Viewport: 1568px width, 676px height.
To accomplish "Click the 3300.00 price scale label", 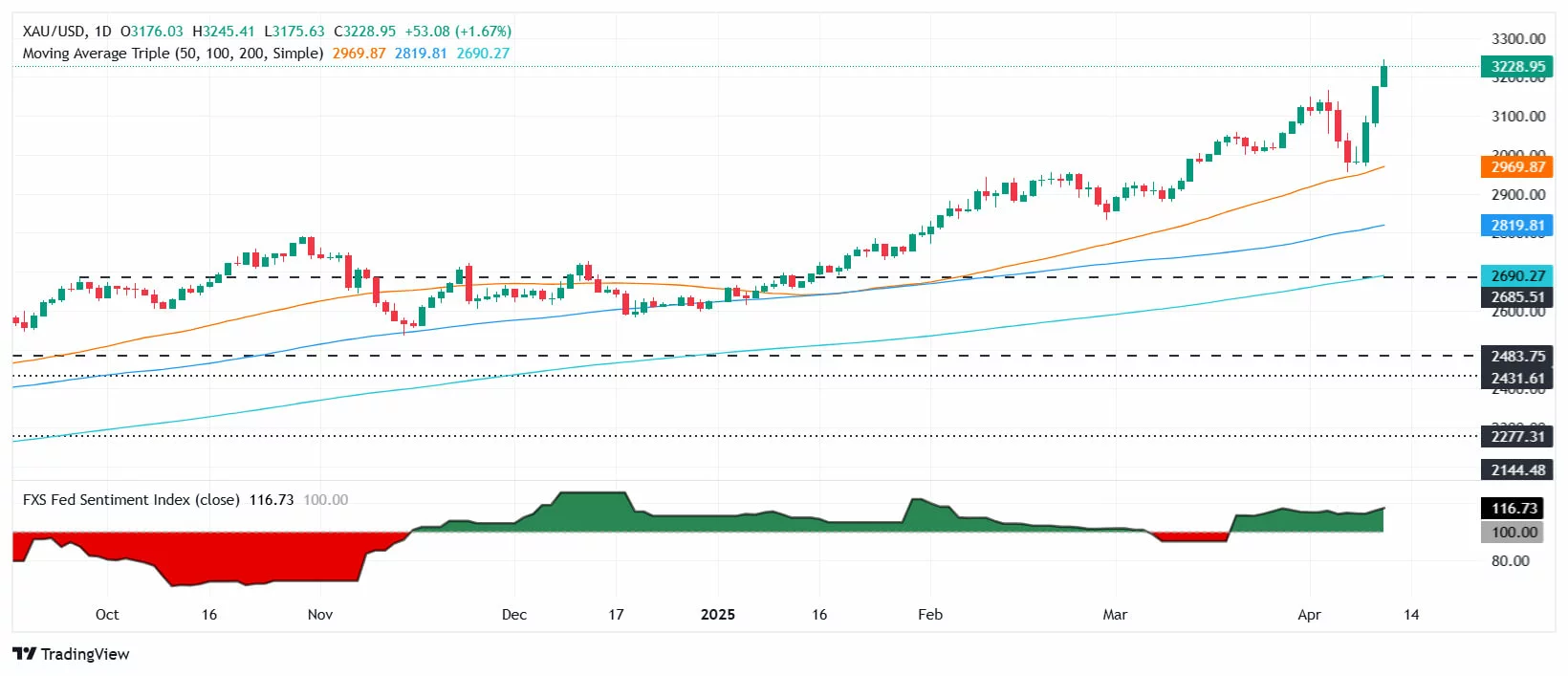I will (x=1517, y=39).
